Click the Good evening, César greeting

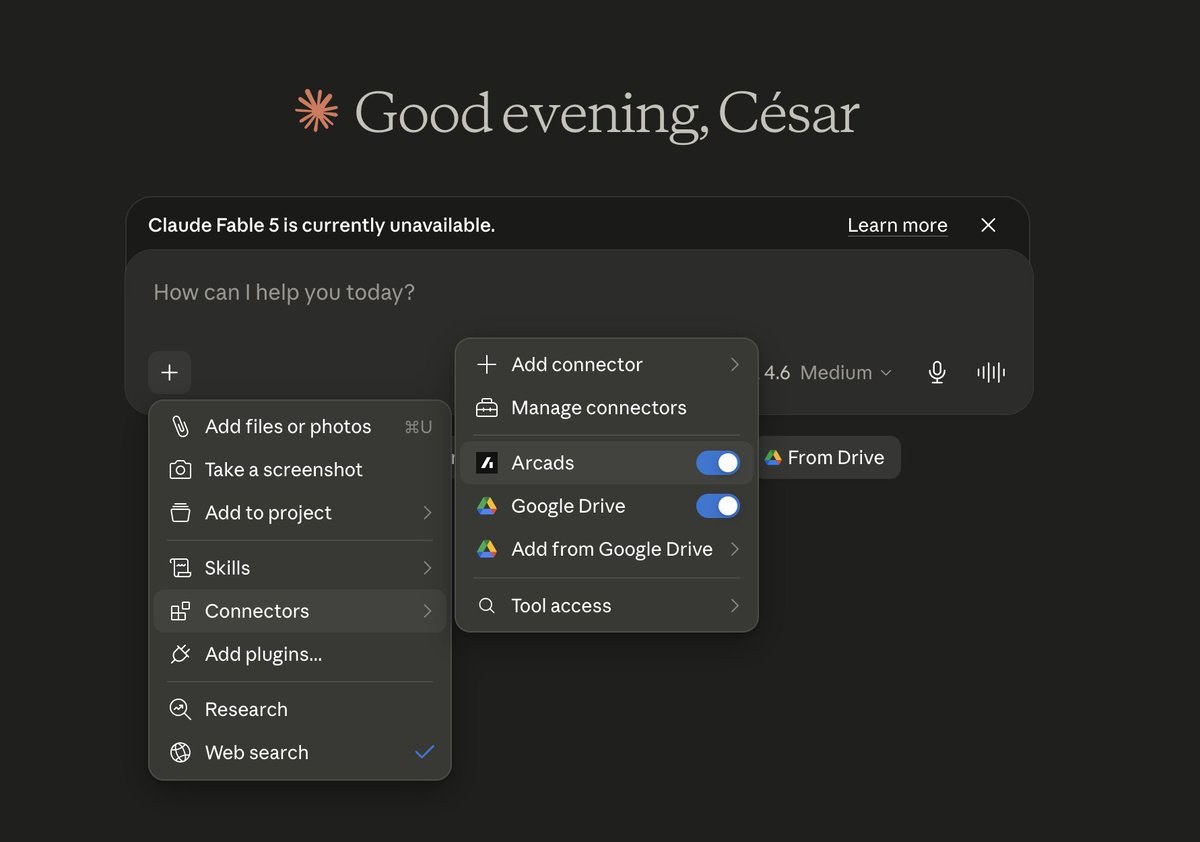[607, 113]
